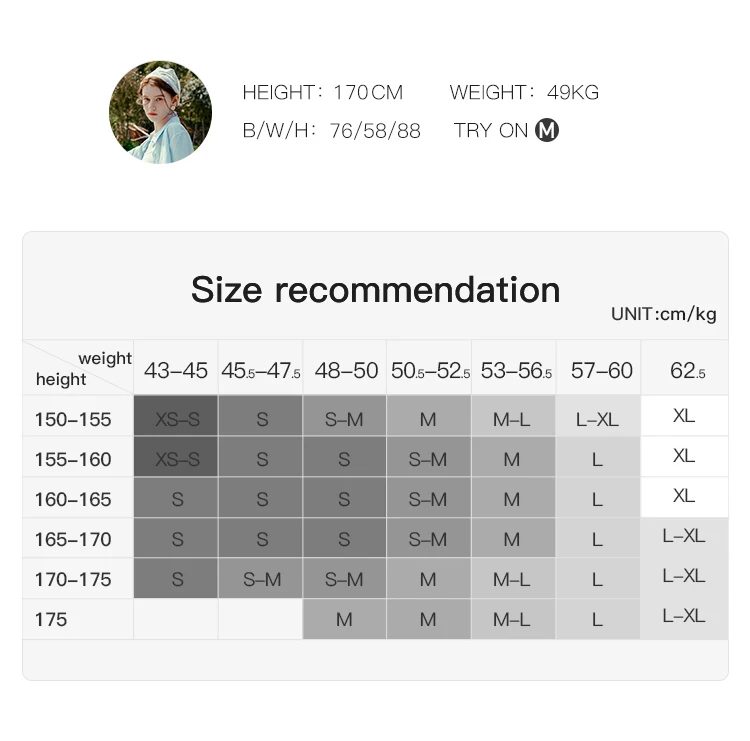Click the 43–45 weight column header

[x=176, y=368]
